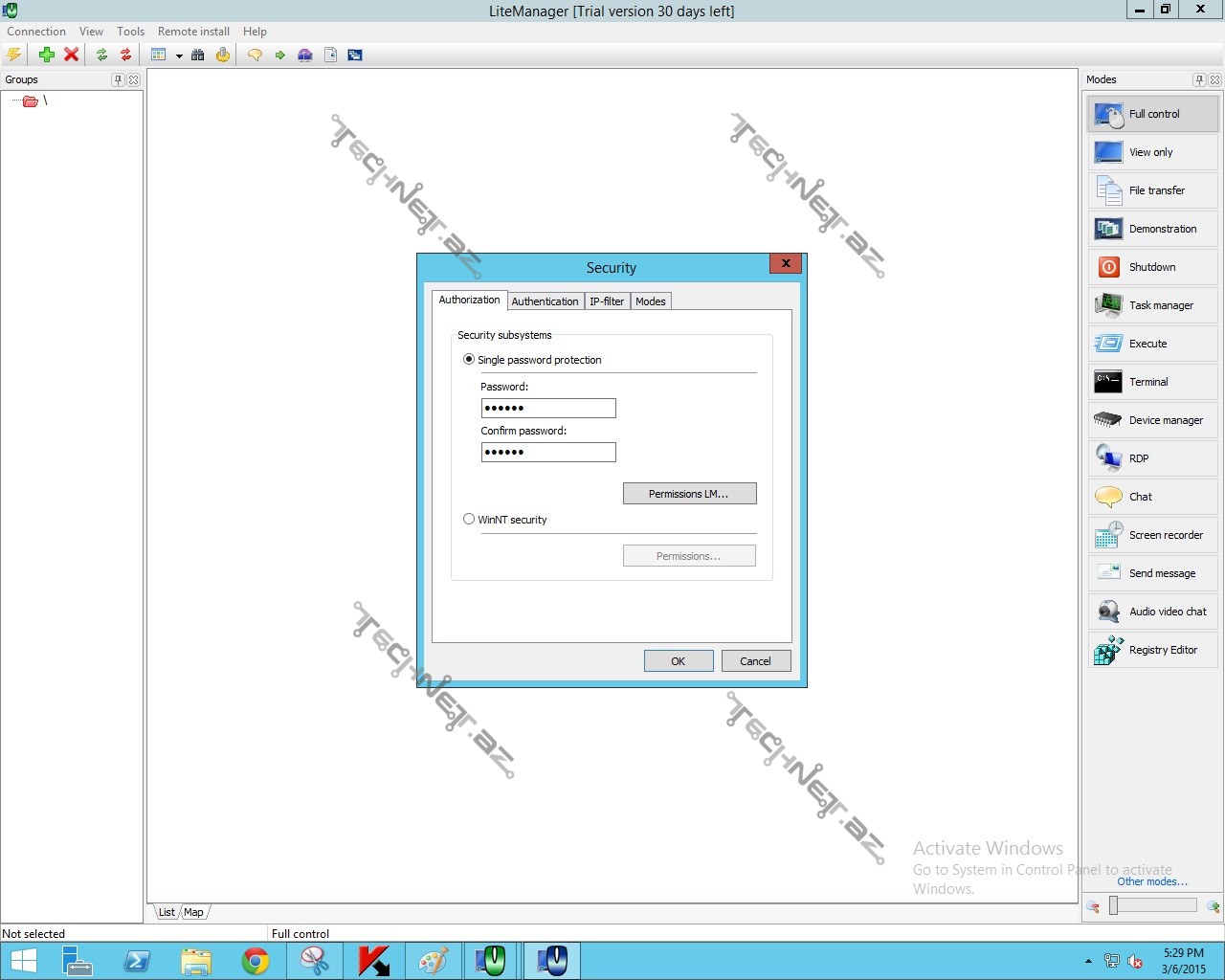Image resolution: width=1225 pixels, height=980 pixels.
Task: Select Single password protection option
Action: (x=469, y=360)
